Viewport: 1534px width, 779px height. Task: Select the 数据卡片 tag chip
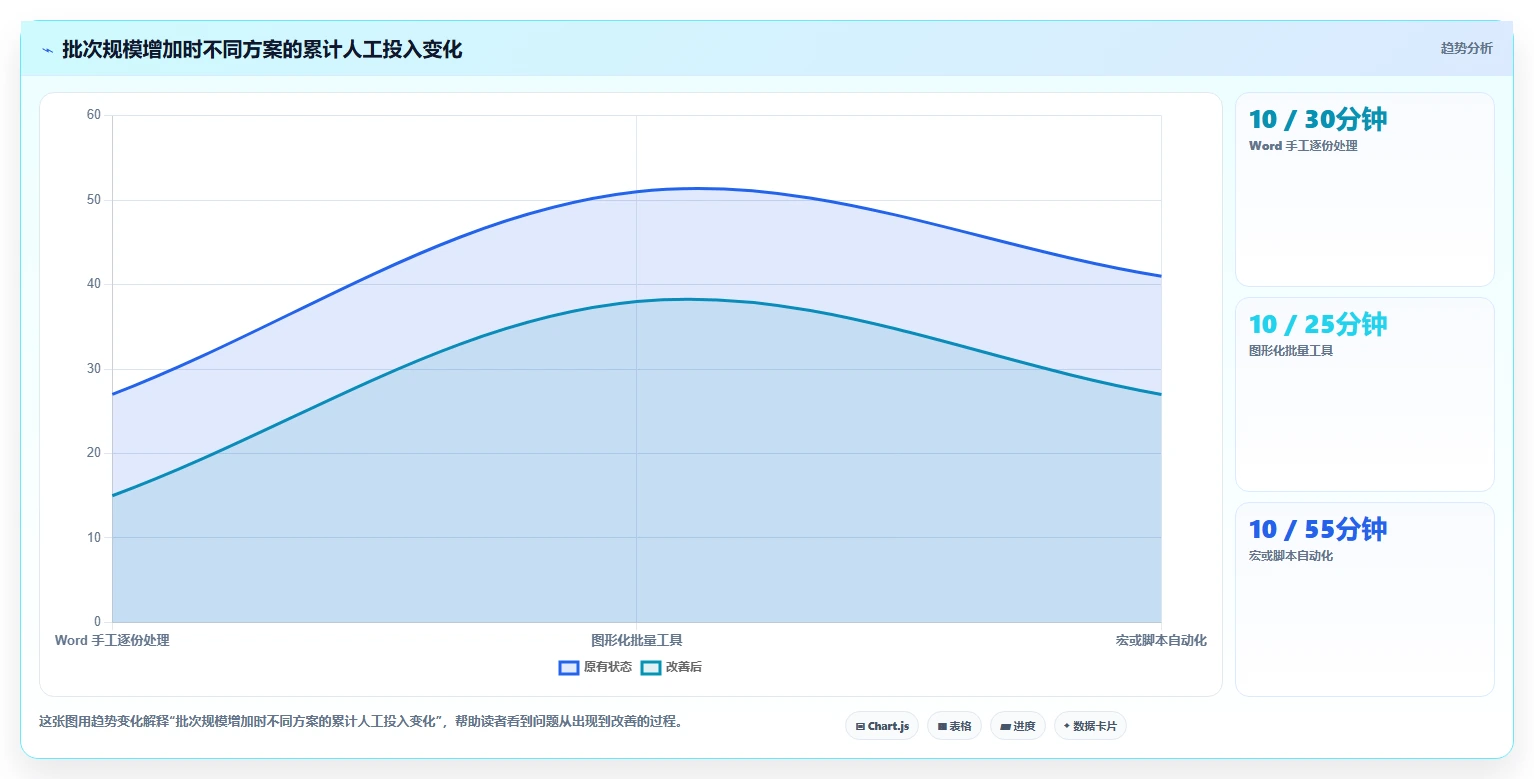(x=1090, y=726)
